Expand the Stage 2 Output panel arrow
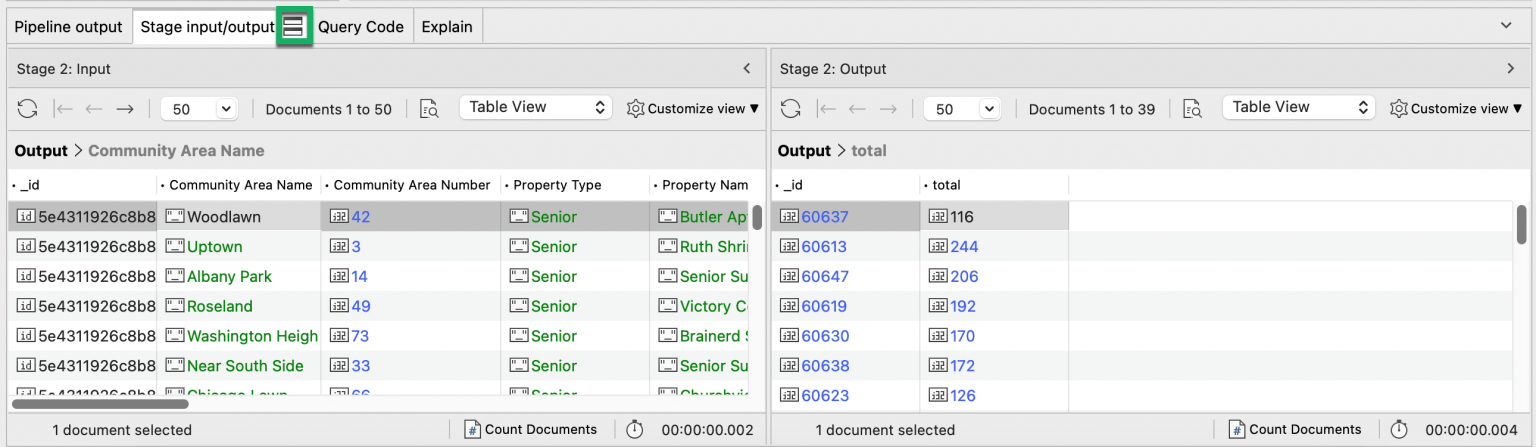This screenshot has width=1536, height=447. [x=1510, y=69]
